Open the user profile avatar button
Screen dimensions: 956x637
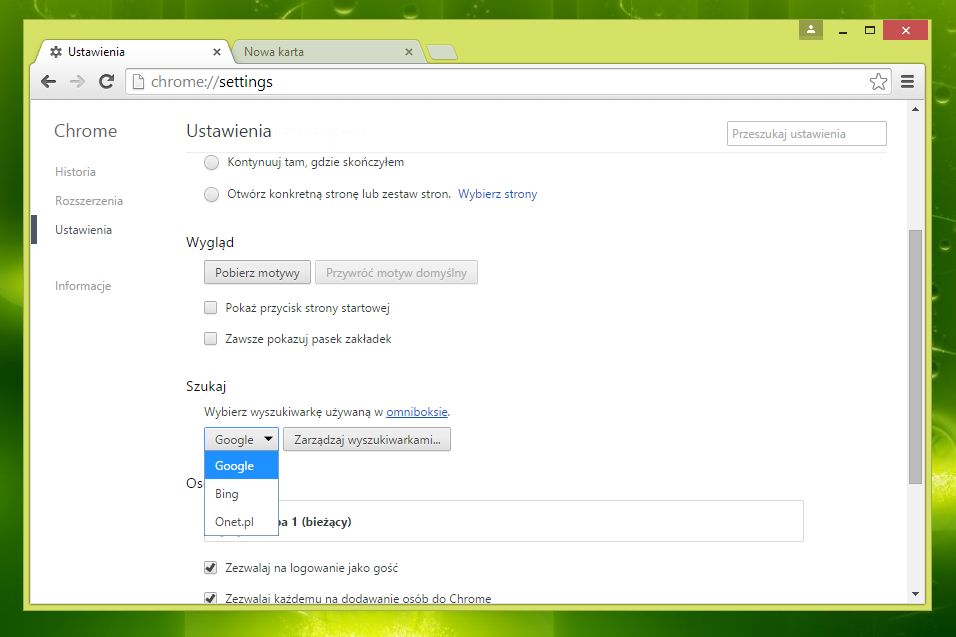point(811,30)
